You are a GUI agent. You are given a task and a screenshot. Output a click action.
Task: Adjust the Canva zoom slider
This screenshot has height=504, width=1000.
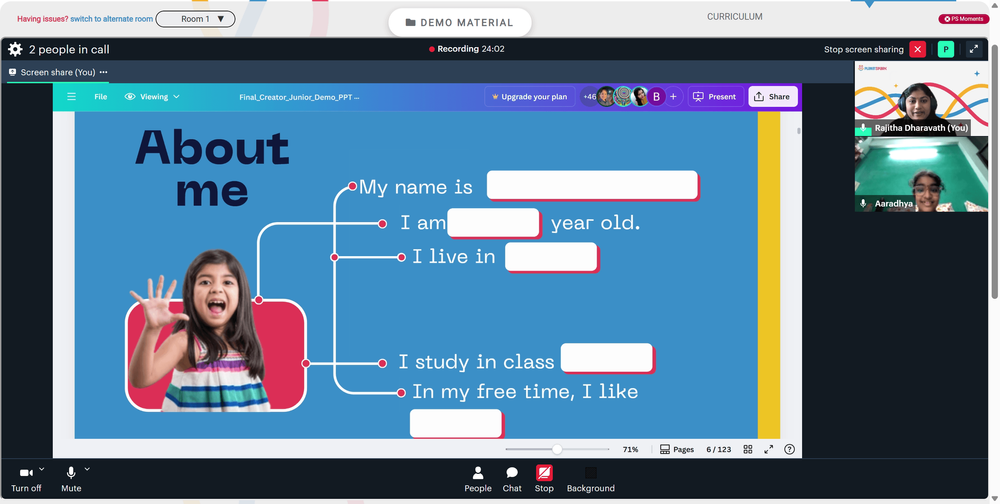[557, 449]
